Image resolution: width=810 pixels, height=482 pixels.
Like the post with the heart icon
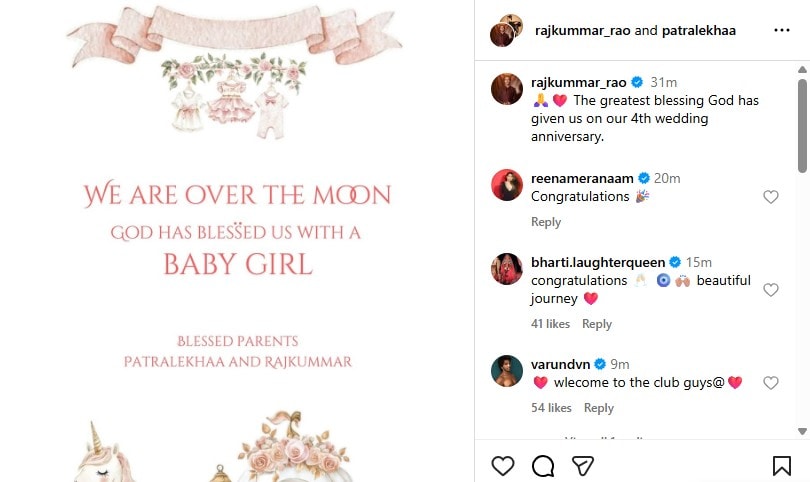503,465
